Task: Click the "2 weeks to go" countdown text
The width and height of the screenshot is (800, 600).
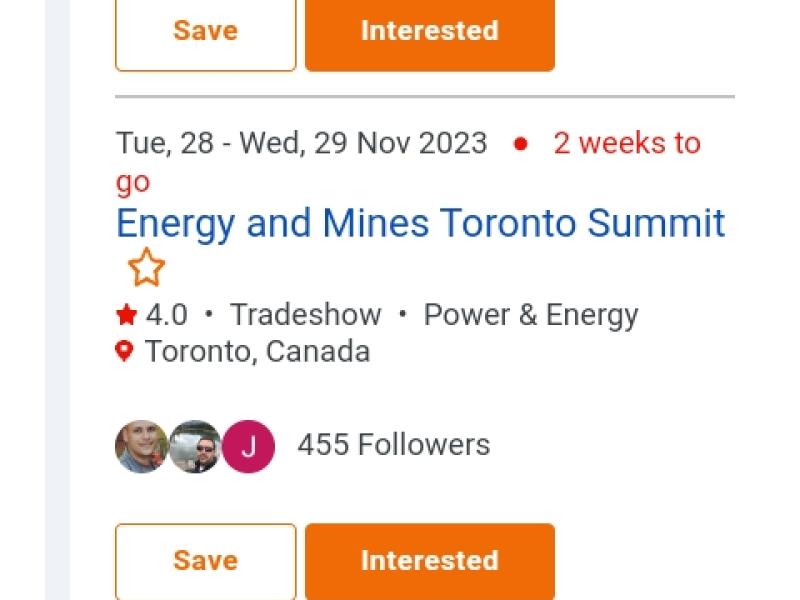Action: point(626,143)
